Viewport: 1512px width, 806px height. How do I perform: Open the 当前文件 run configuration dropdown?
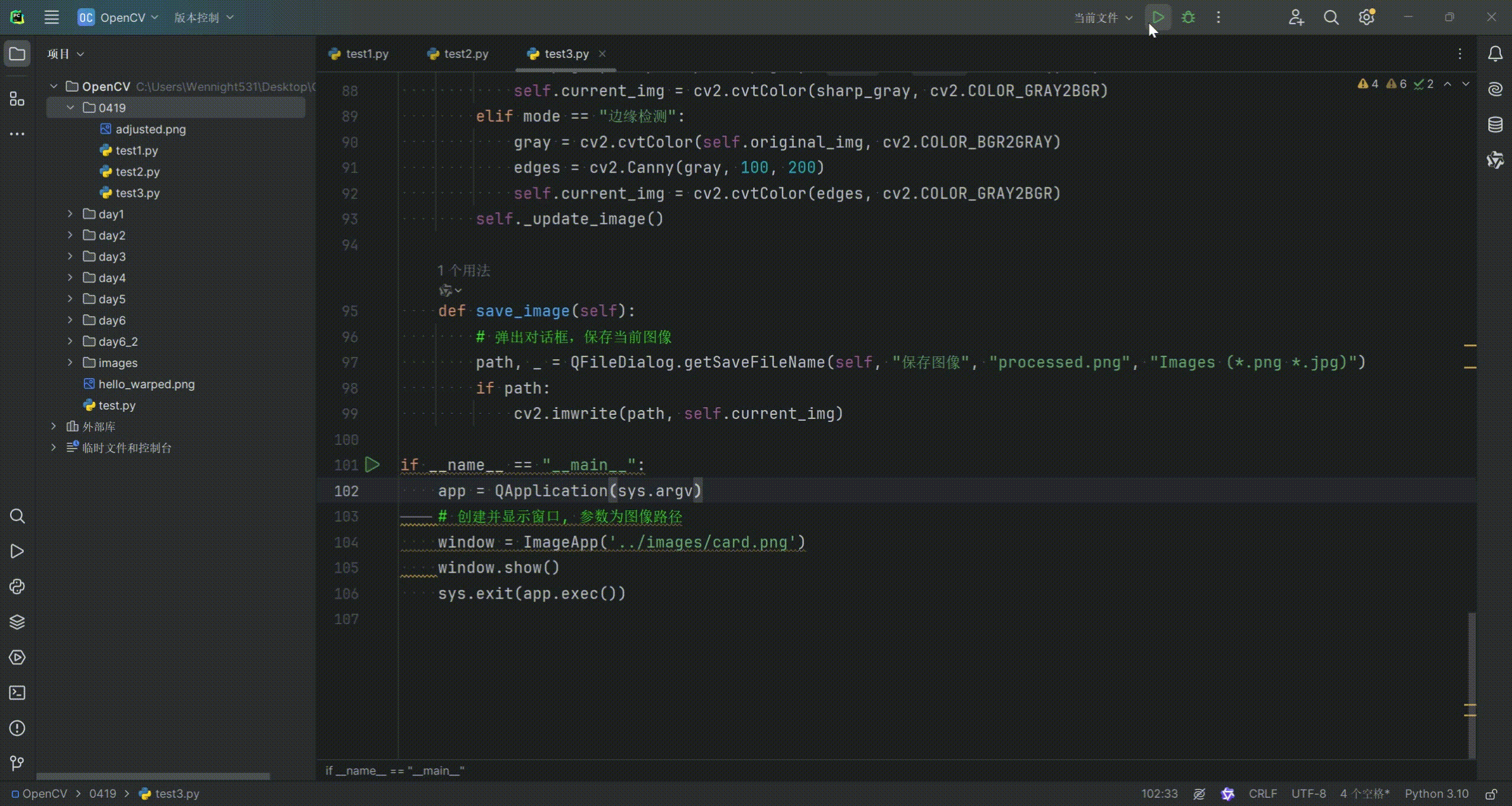point(1102,18)
